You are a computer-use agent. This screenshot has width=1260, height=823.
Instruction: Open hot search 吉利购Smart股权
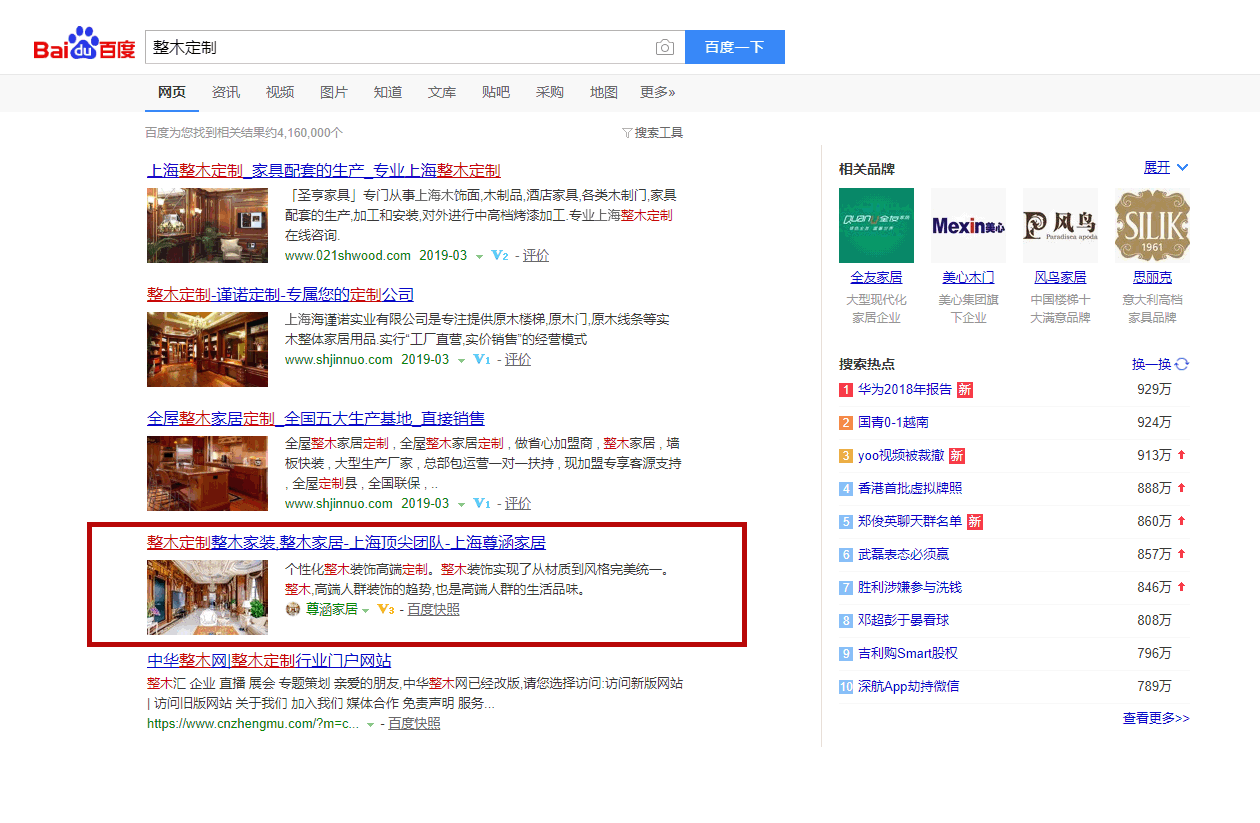coord(908,653)
